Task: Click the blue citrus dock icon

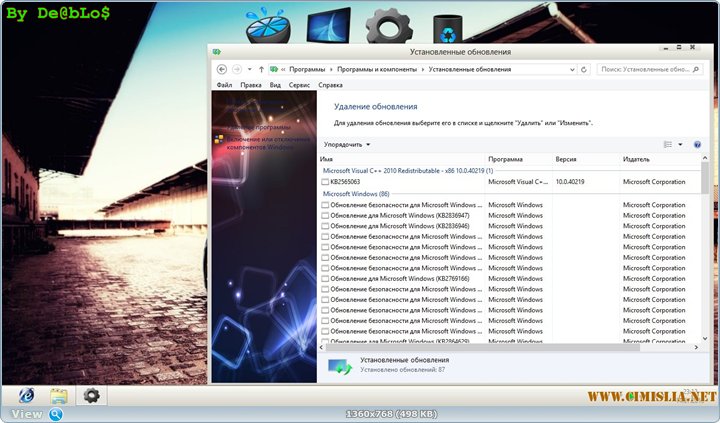Action: (265, 25)
